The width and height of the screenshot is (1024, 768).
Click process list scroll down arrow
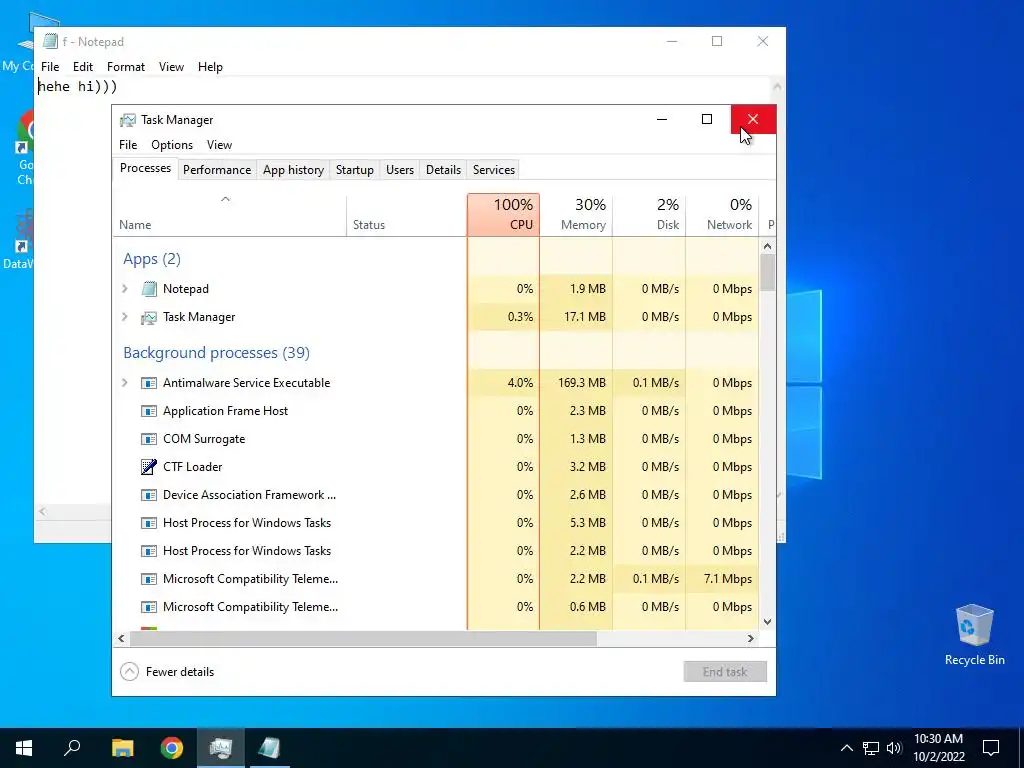[767, 622]
